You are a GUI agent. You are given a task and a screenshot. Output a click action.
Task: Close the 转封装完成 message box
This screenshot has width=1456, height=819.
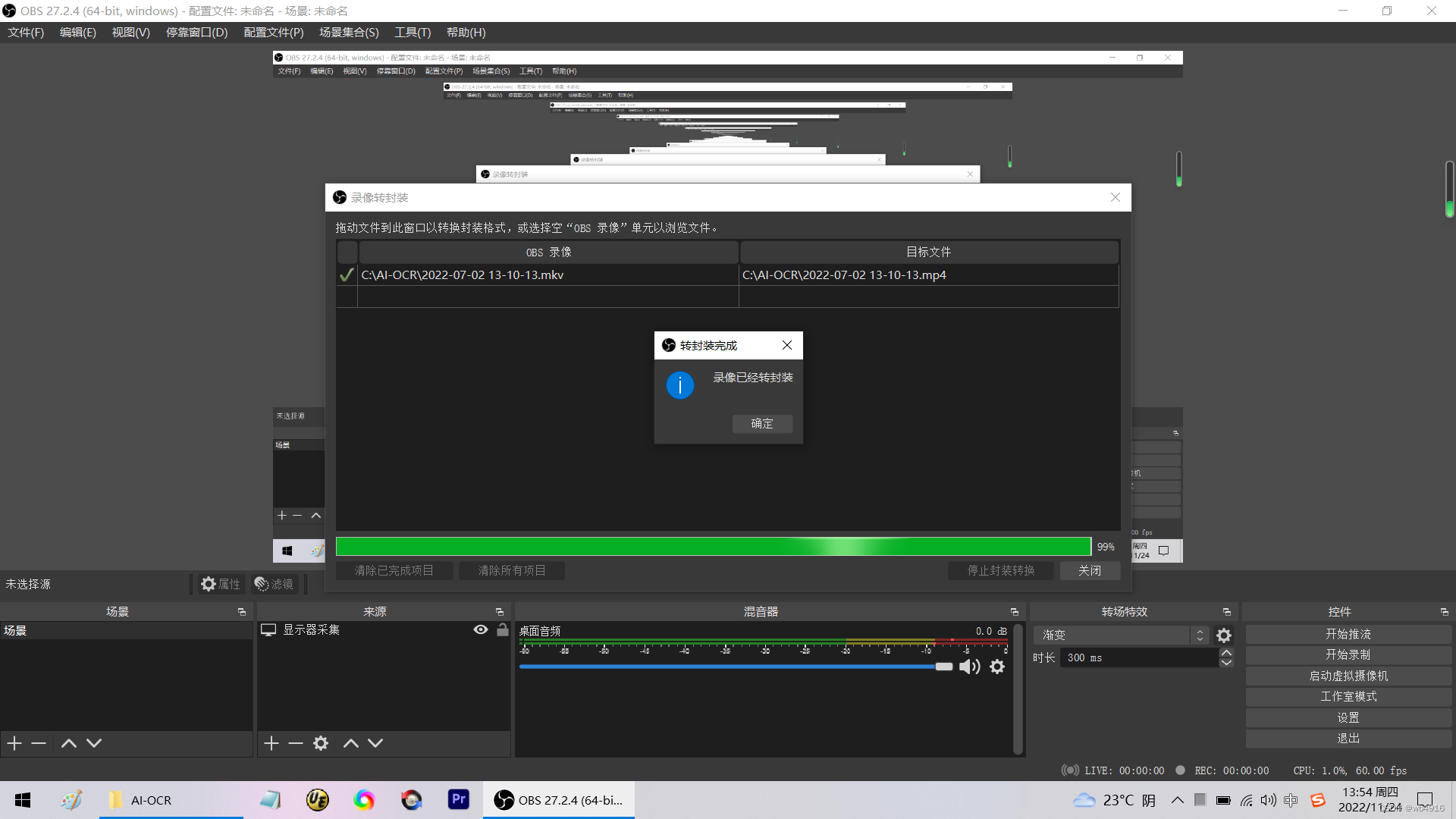pyautogui.click(x=787, y=345)
